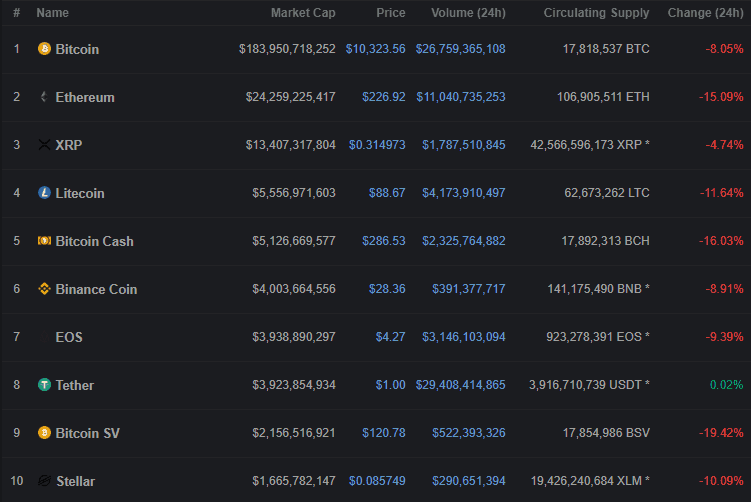Screen dimensions: 751x502
Task: Open the Bitcoin name link
Action: coord(77,49)
